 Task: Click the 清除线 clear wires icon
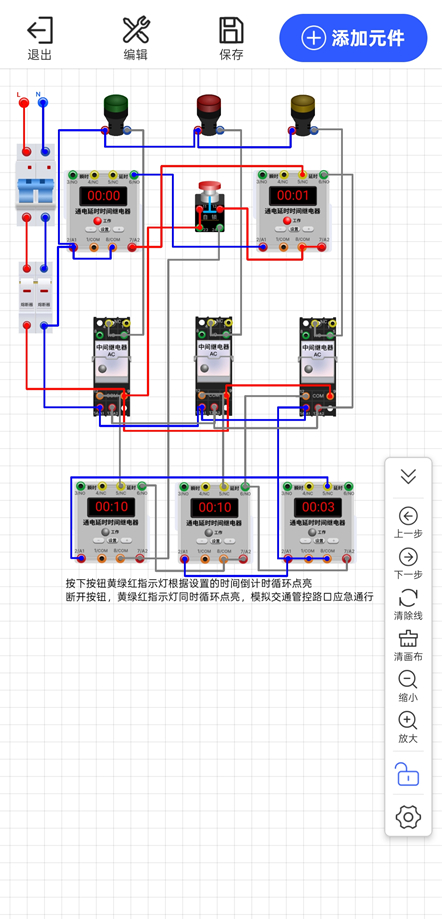click(408, 598)
